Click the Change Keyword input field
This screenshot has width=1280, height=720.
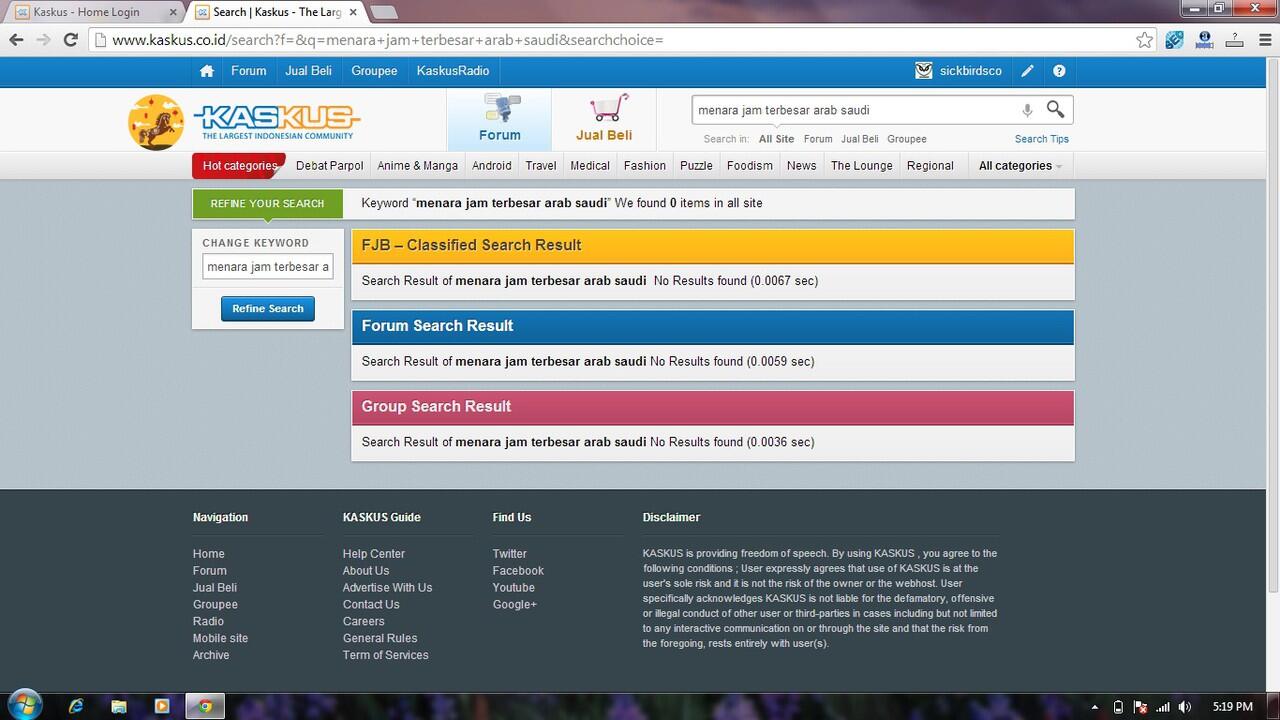(x=268, y=267)
